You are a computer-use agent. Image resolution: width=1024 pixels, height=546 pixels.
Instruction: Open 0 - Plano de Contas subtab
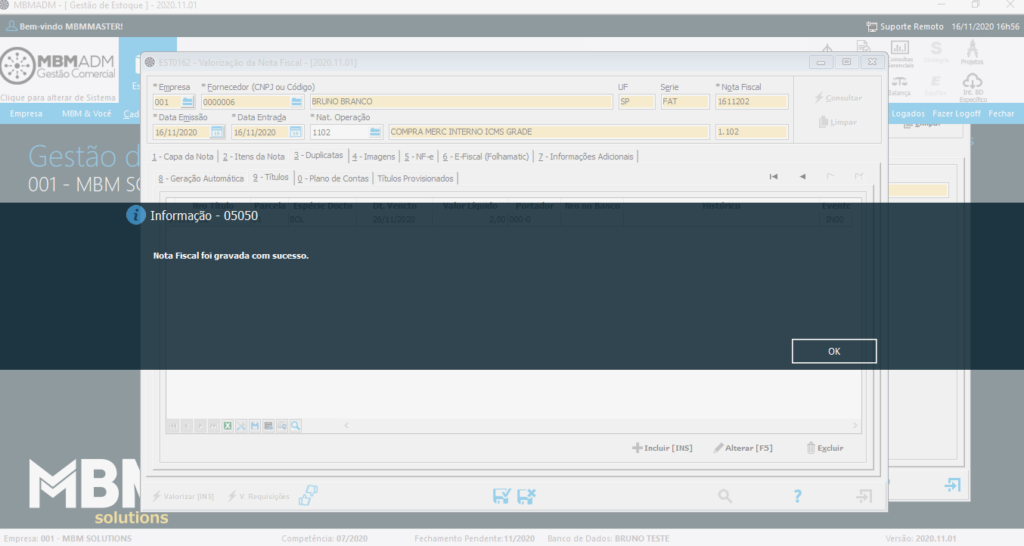333,178
